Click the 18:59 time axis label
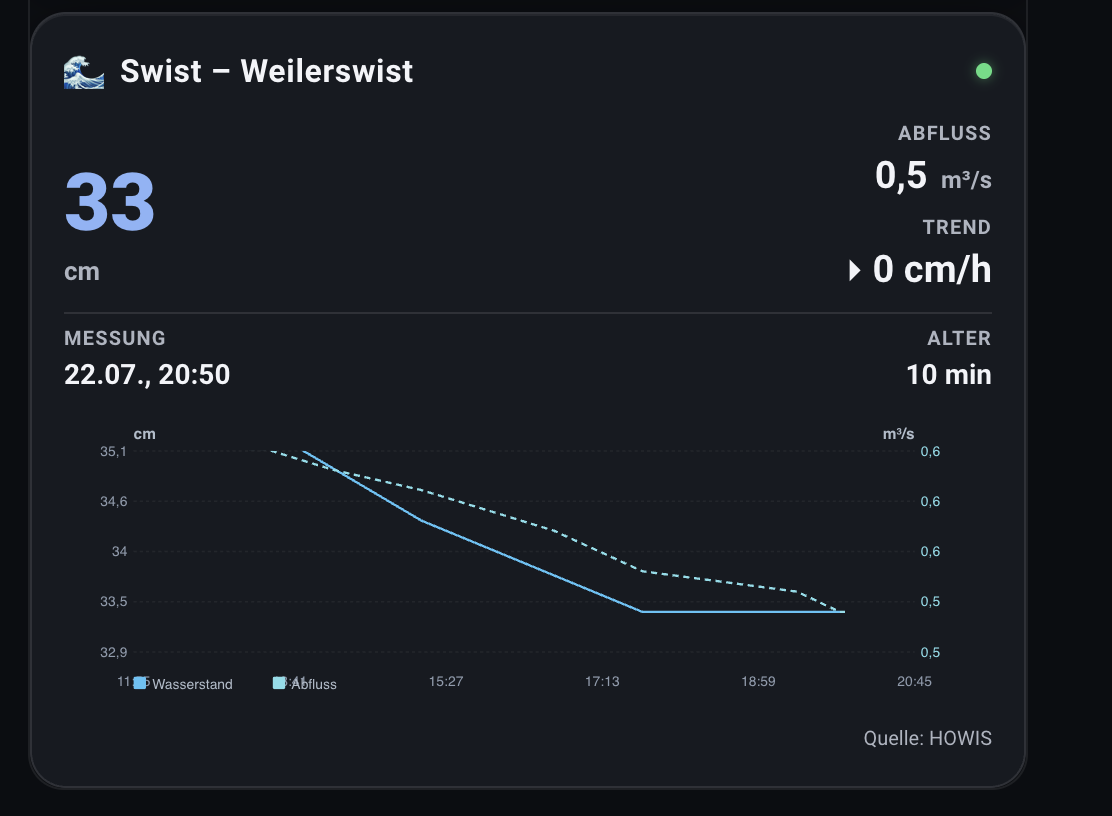1112x816 pixels. pos(758,681)
